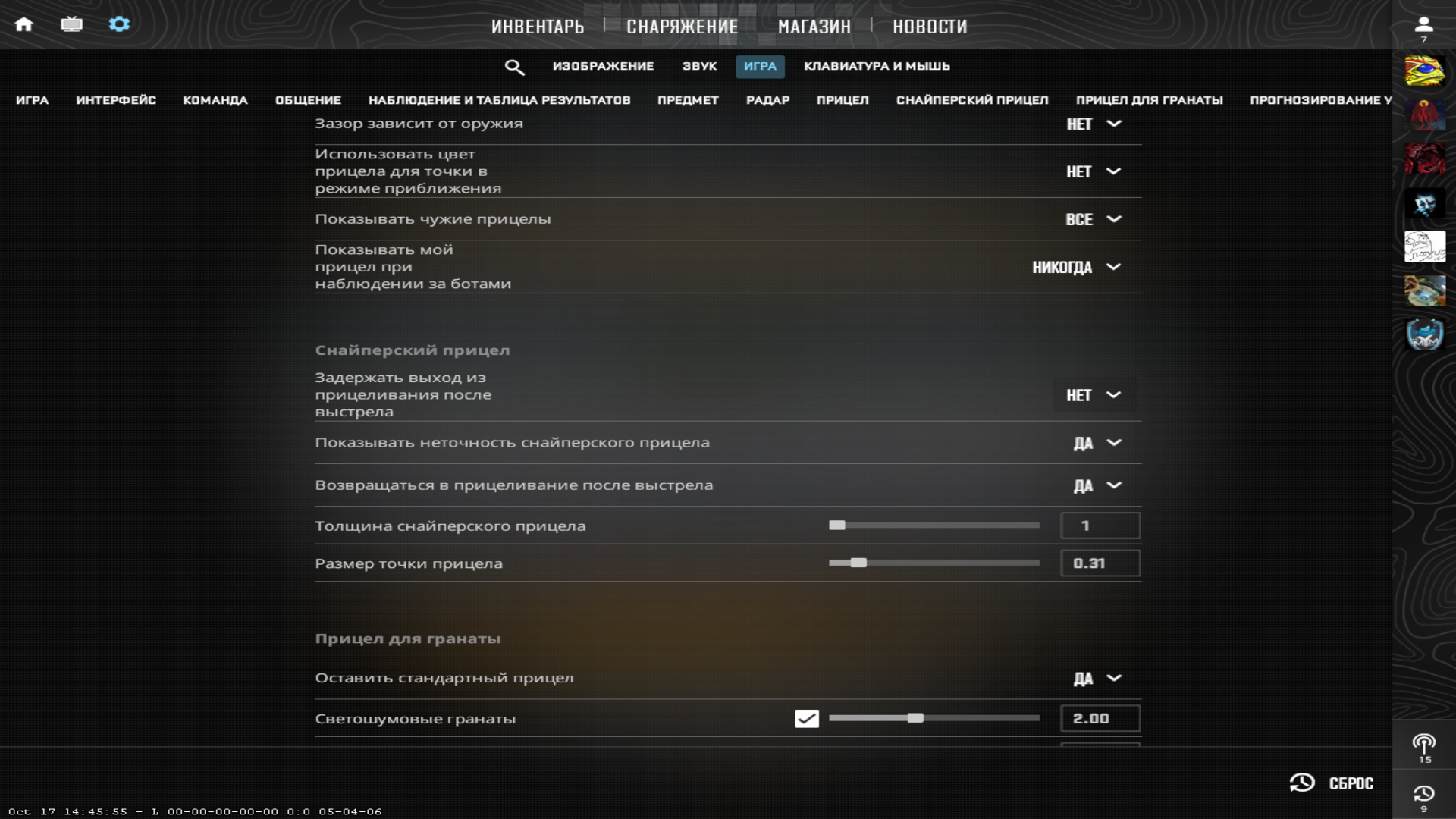This screenshot has width=1456, height=819.
Task: Click the home icon in top bar
Action: tap(24, 24)
